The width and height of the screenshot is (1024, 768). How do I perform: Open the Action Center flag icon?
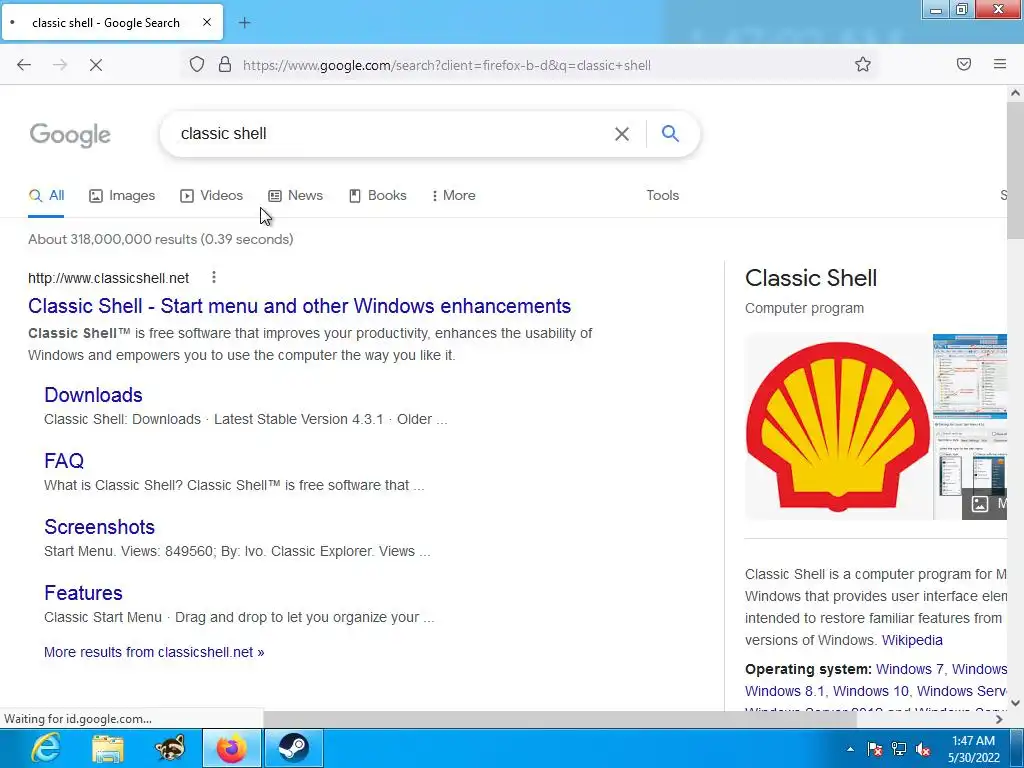[874, 749]
